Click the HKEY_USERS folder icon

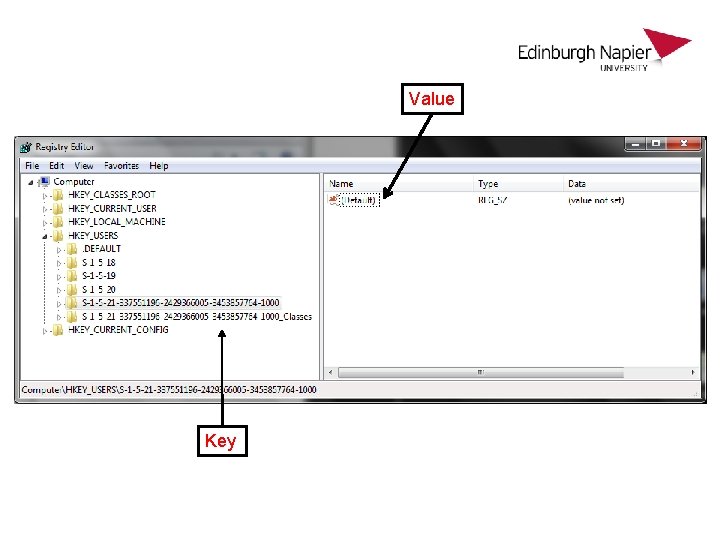coord(58,236)
